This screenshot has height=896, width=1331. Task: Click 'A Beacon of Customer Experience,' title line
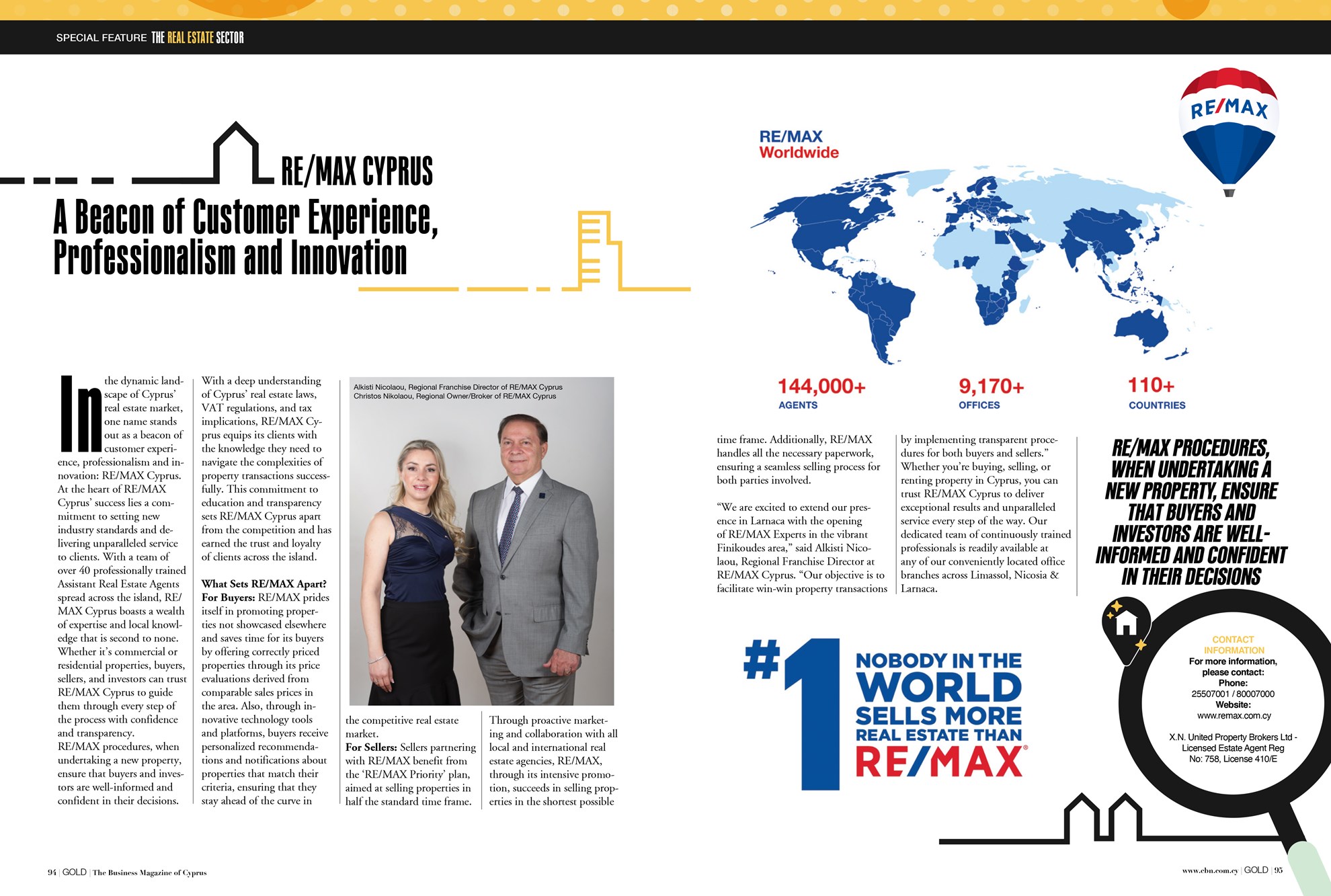coord(246,218)
